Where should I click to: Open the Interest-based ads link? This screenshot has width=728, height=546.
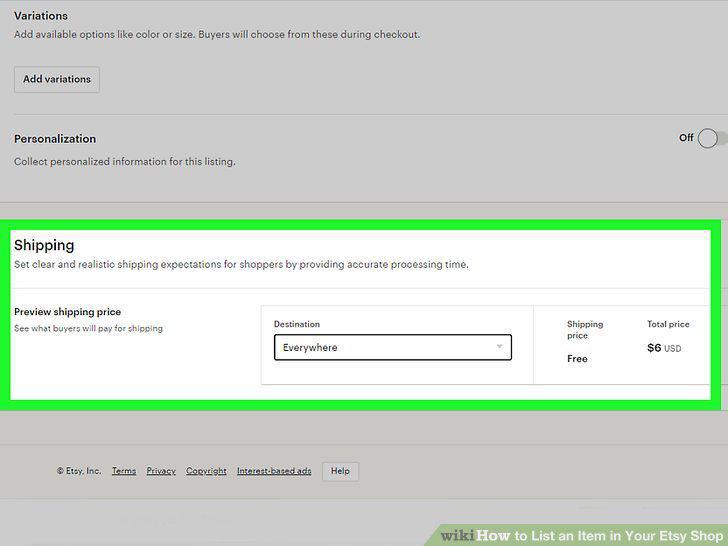274,471
